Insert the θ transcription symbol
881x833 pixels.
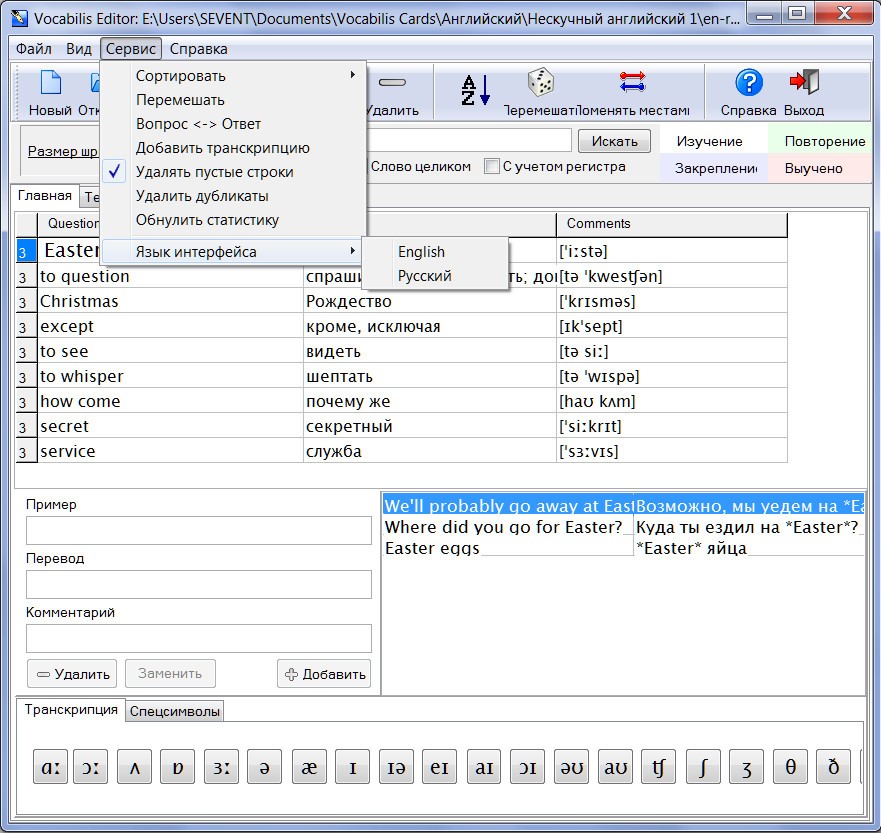(x=790, y=767)
